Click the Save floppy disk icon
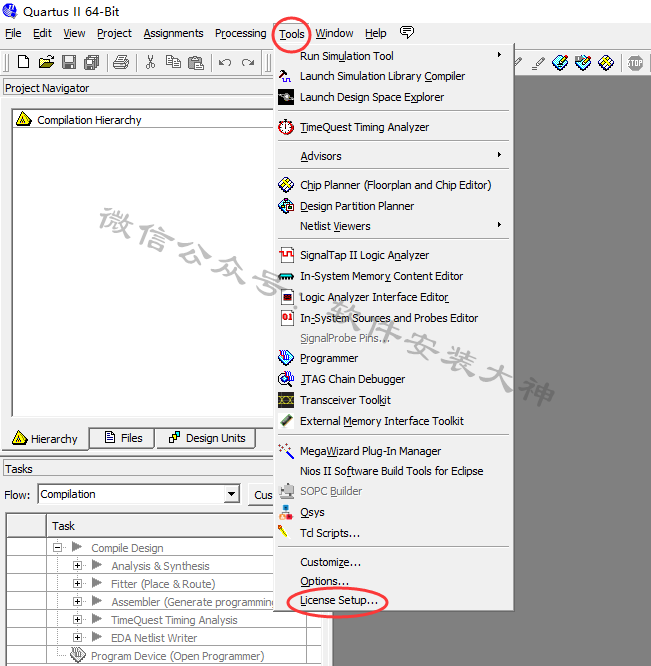 point(69,62)
